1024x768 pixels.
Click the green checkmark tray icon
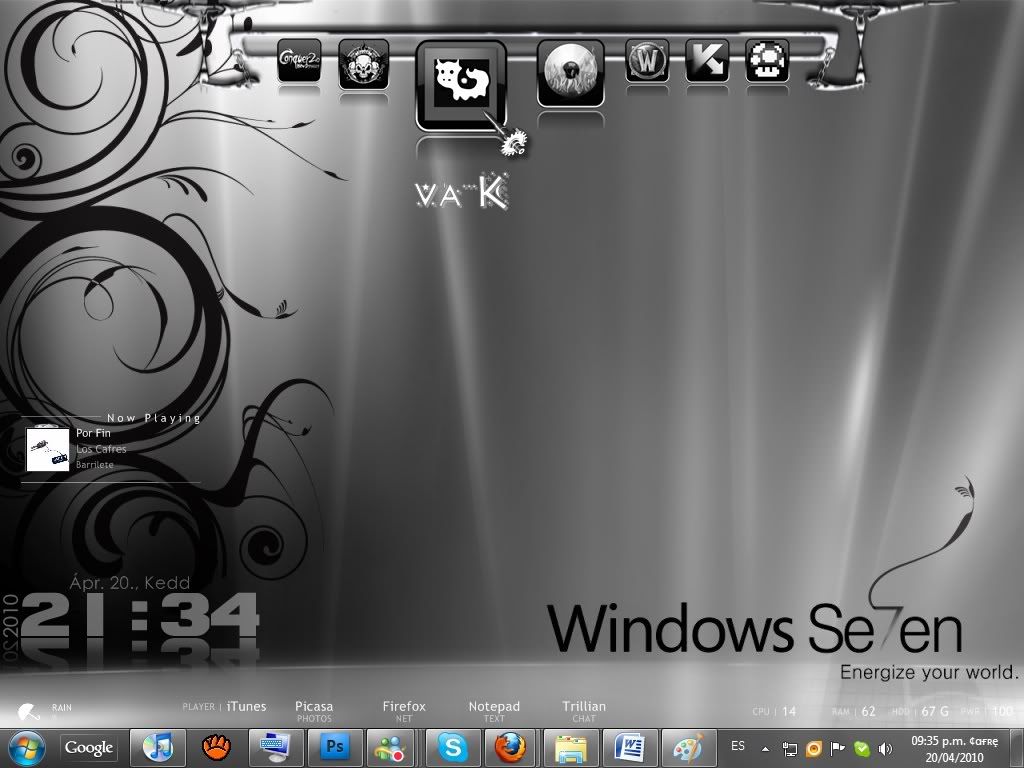pyautogui.click(x=862, y=749)
